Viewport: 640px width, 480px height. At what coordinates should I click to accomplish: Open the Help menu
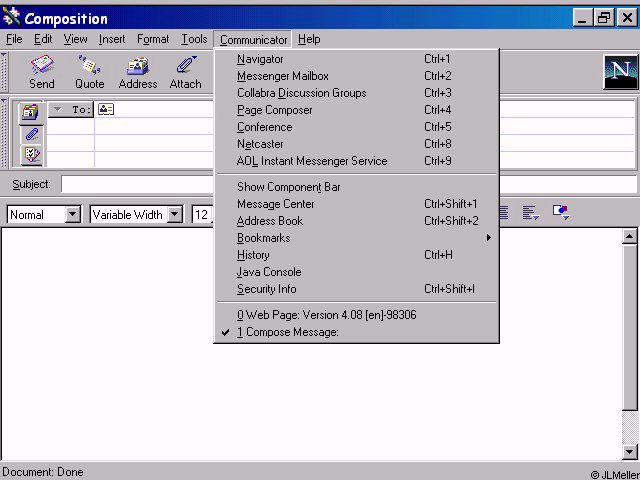[x=309, y=39]
